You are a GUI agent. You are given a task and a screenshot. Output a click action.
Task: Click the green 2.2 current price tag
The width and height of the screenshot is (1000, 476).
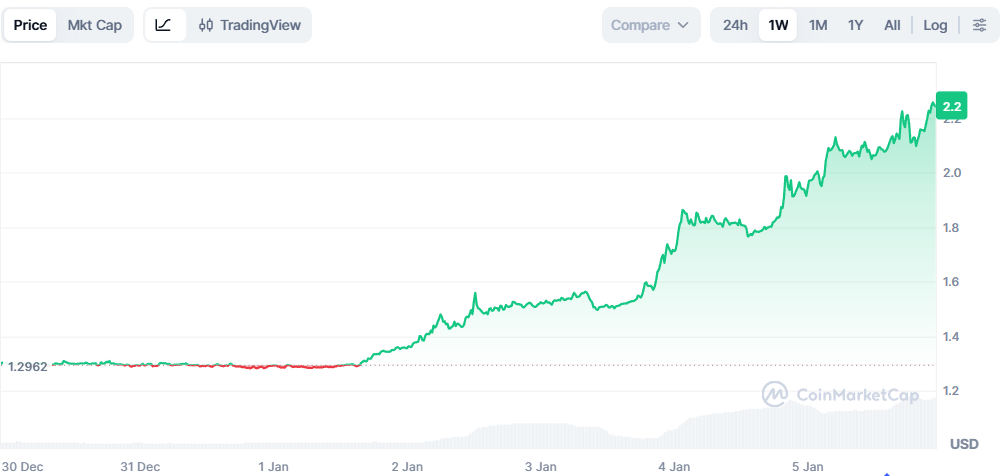[951, 106]
